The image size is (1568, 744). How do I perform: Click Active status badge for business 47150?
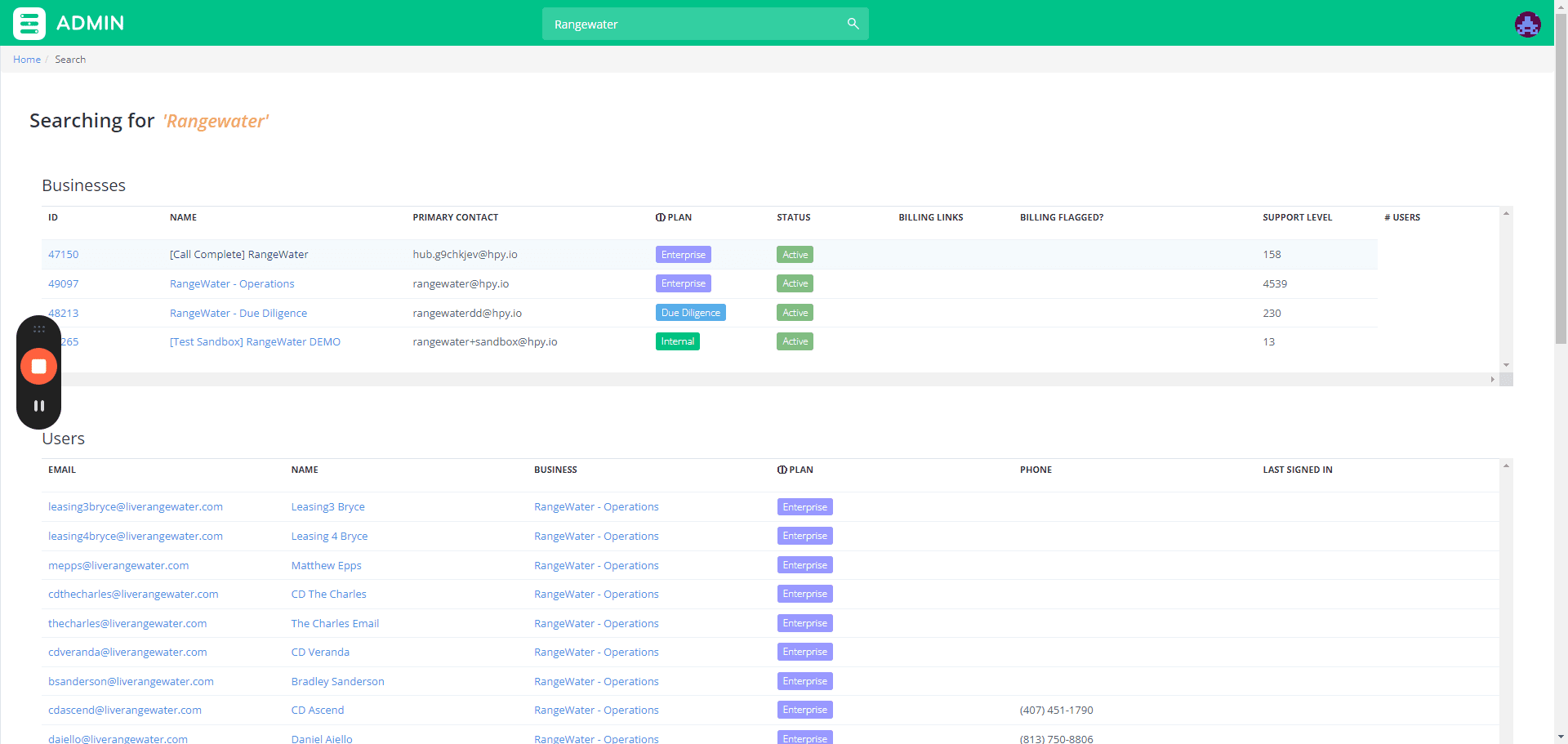click(795, 255)
